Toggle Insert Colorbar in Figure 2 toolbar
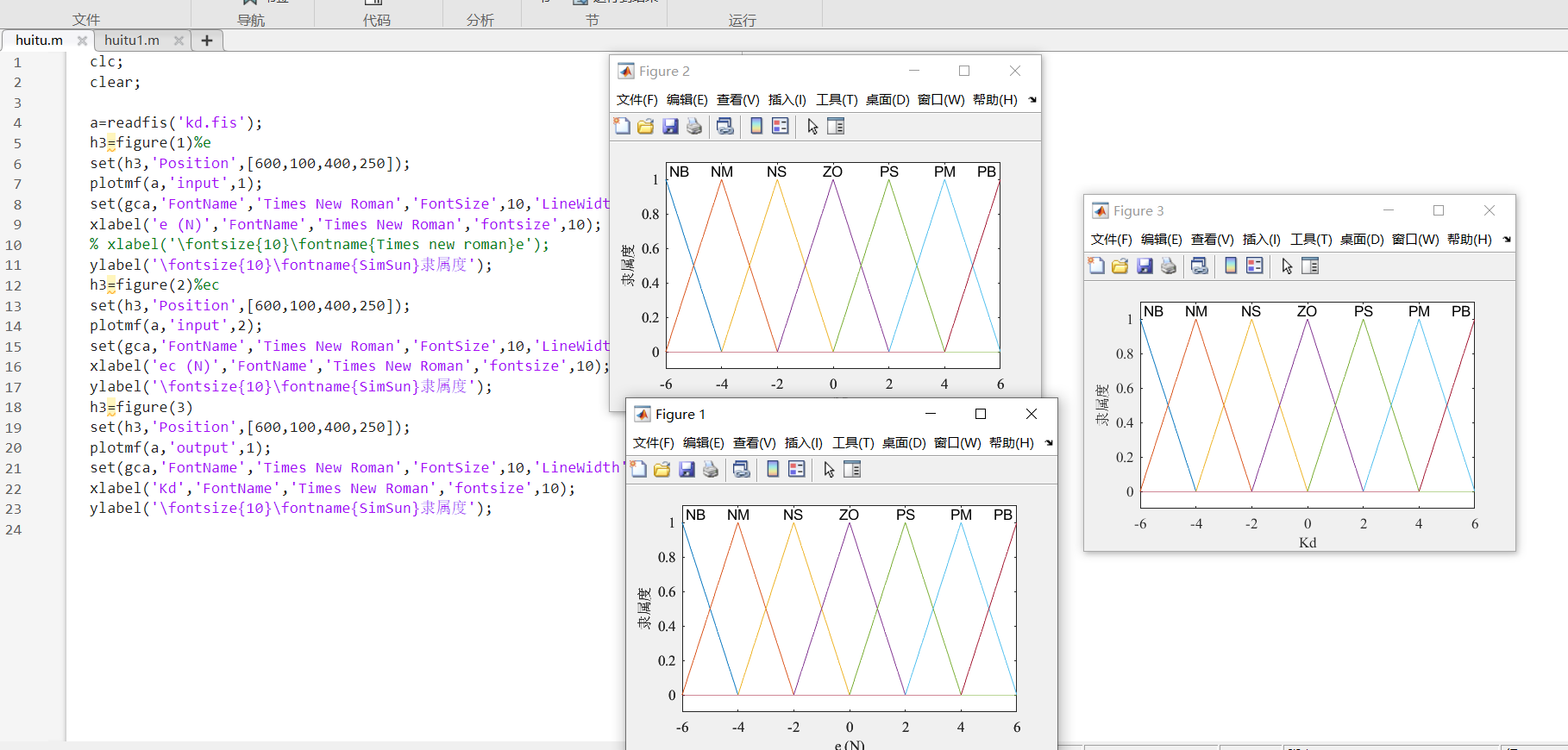This screenshot has width=1568, height=750. pos(756,127)
